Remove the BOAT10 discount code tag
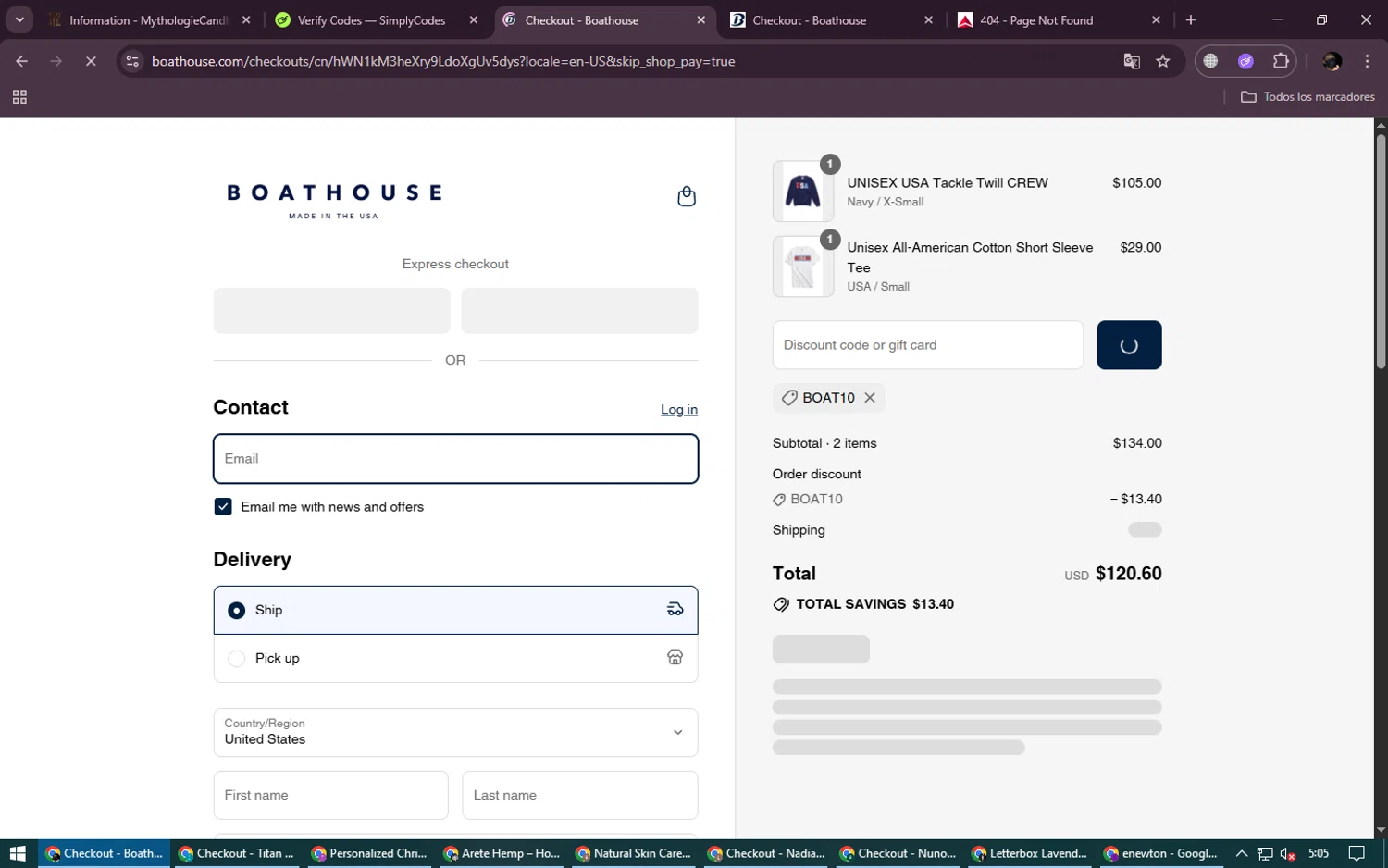This screenshot has width=1388, height=868. 870,398
